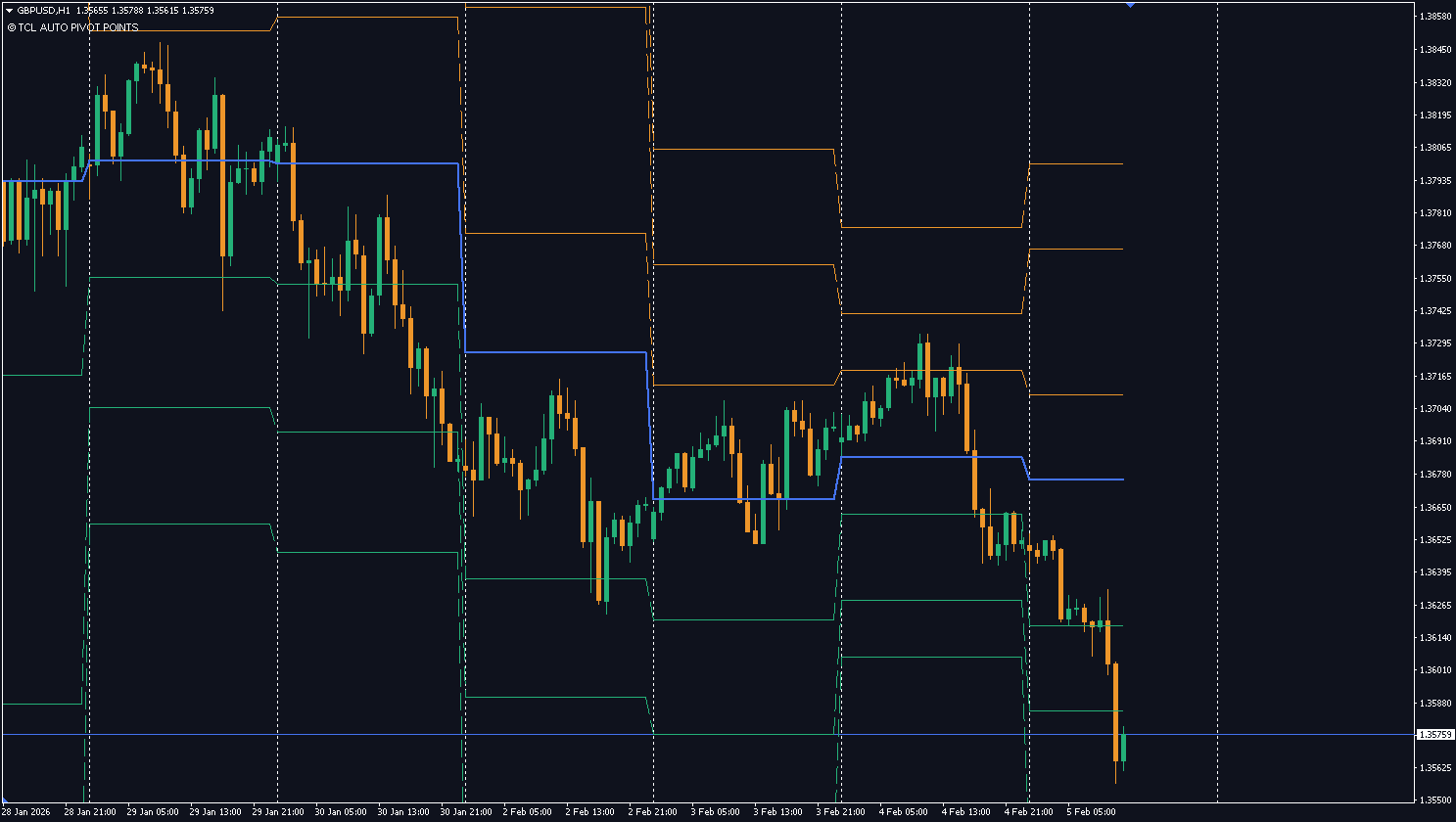
Task: Click the 30 Jan 13:00 time axis label
Action: (x=402, y=812)
